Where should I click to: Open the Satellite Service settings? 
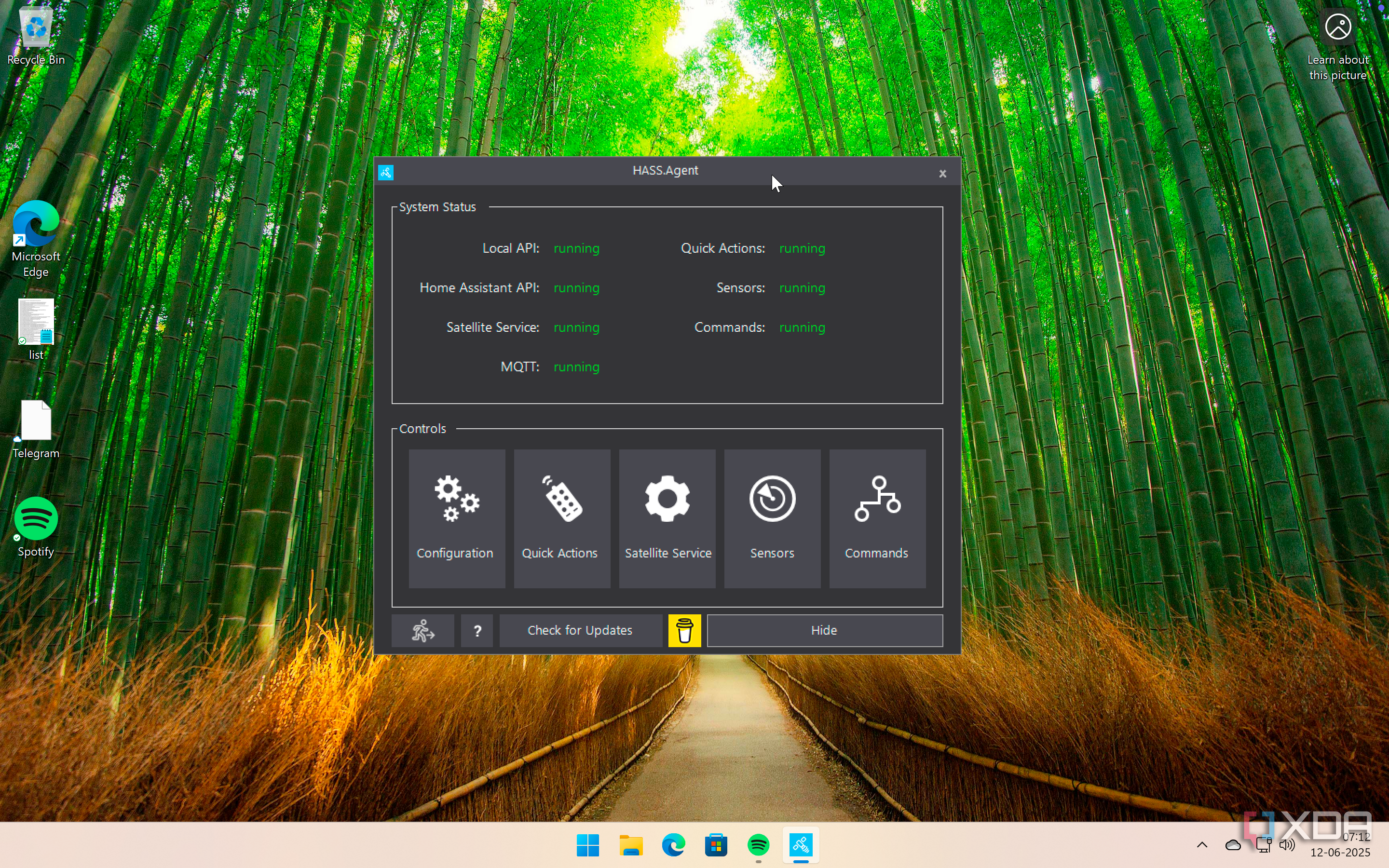667,518
